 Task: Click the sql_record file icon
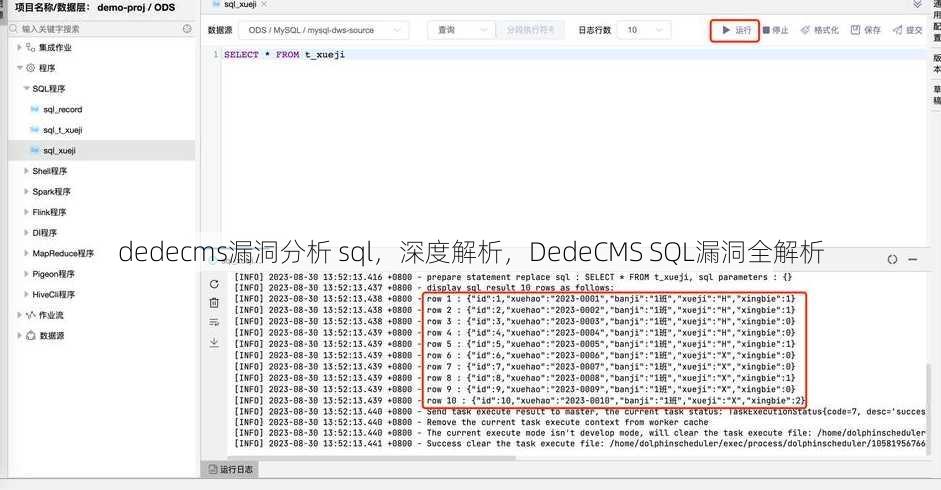pos(35,109)
